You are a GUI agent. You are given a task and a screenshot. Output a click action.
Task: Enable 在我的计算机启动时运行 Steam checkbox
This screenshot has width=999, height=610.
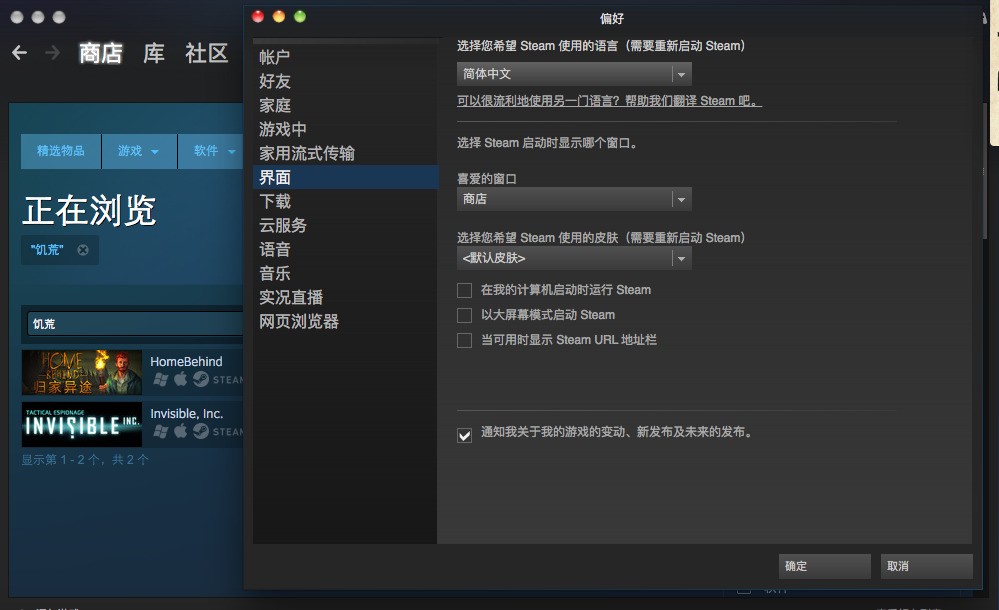pyautogui.click(x=464, y=291)
